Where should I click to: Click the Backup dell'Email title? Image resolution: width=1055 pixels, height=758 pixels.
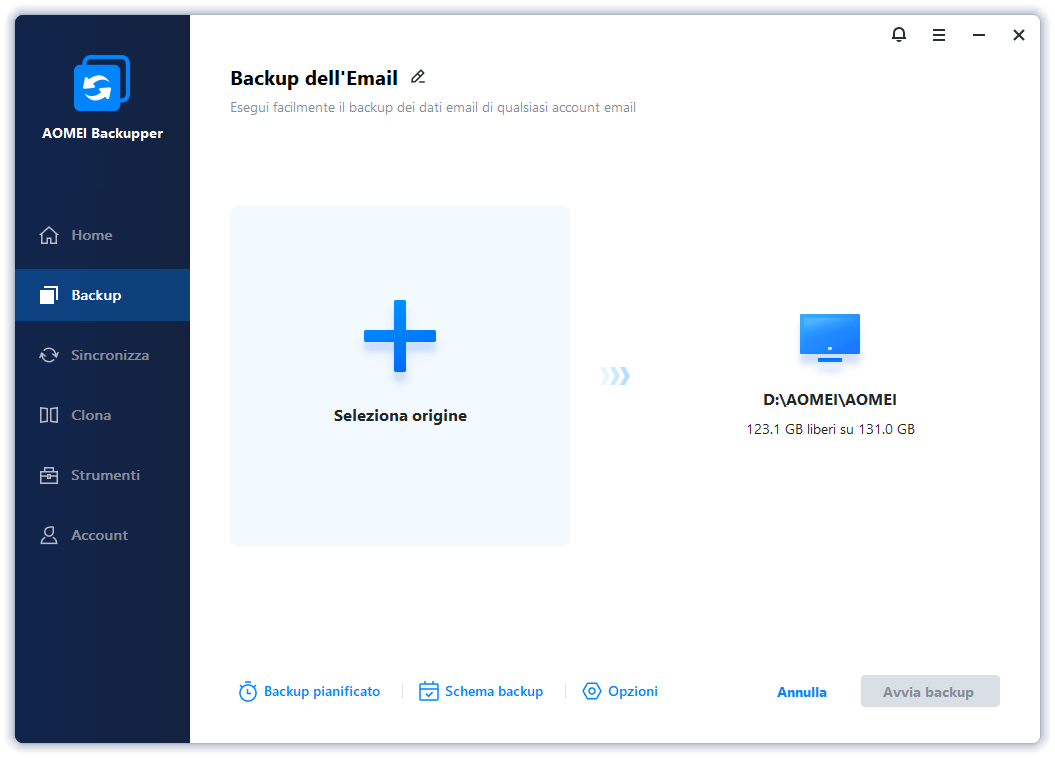pos(314,78)
